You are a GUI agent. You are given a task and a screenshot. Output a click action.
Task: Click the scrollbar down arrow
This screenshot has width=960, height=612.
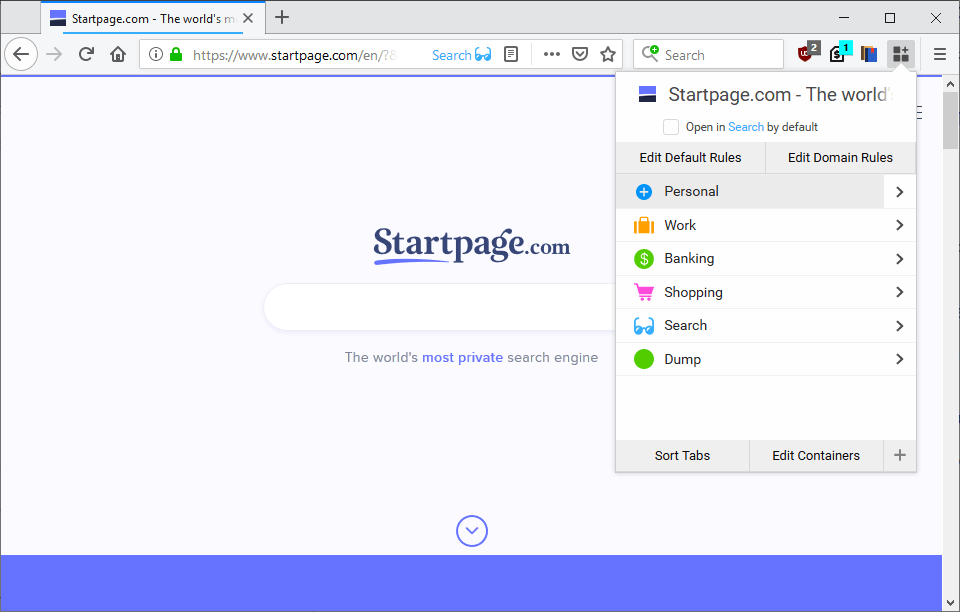click(950, 603)
